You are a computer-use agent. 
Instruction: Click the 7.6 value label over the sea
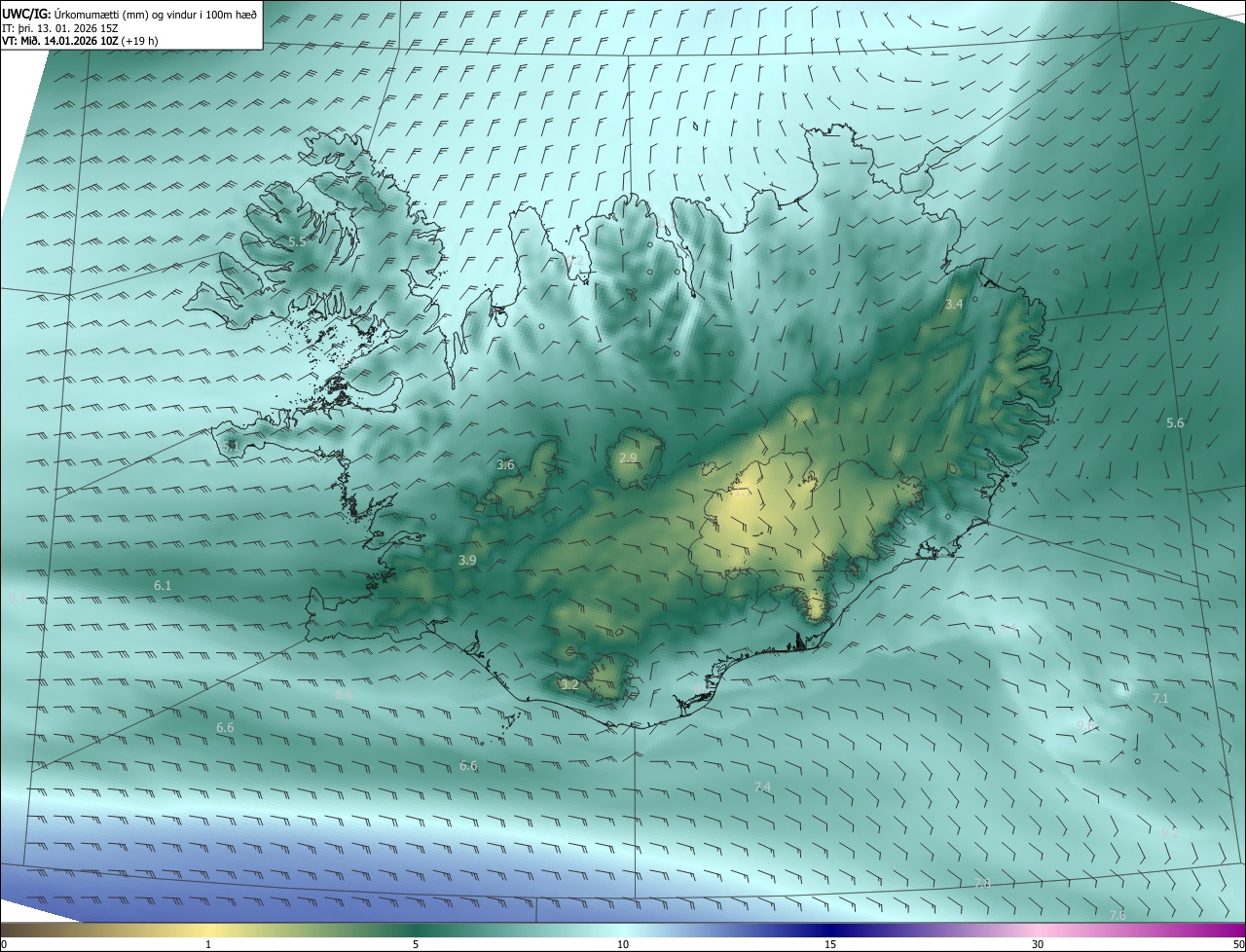[1118, 915]
